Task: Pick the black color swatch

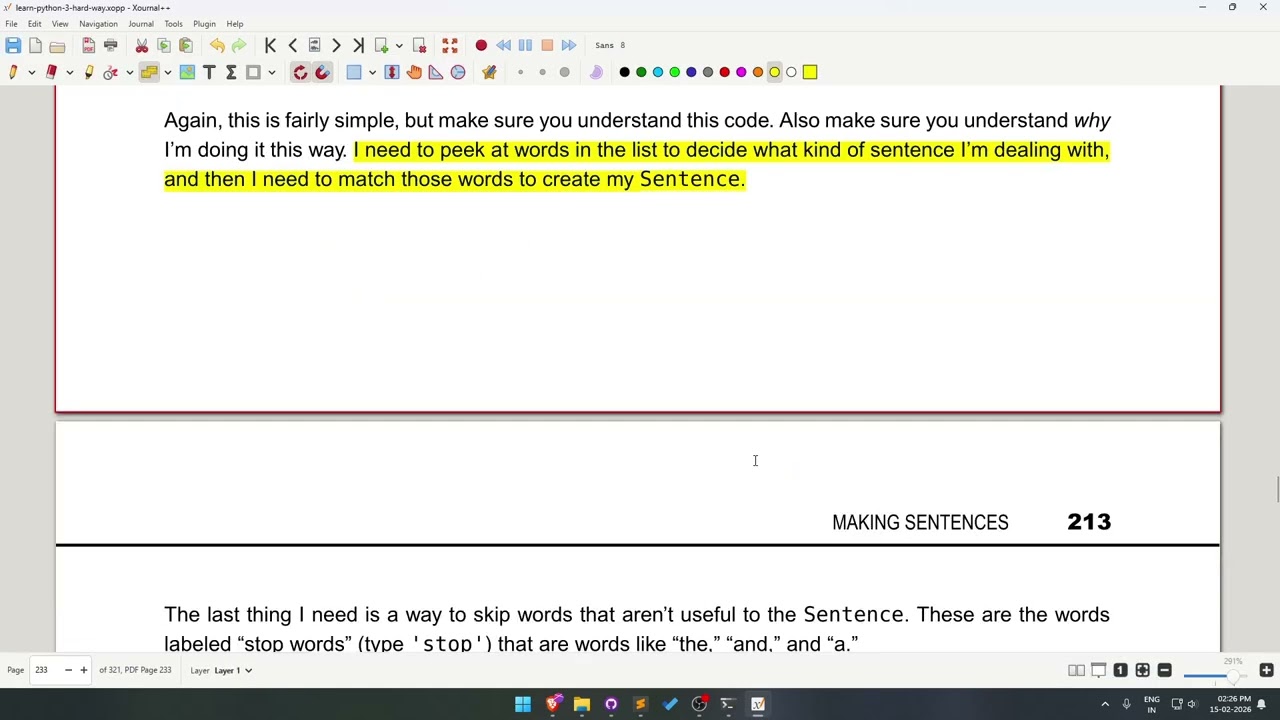Action: coord(625,72)
